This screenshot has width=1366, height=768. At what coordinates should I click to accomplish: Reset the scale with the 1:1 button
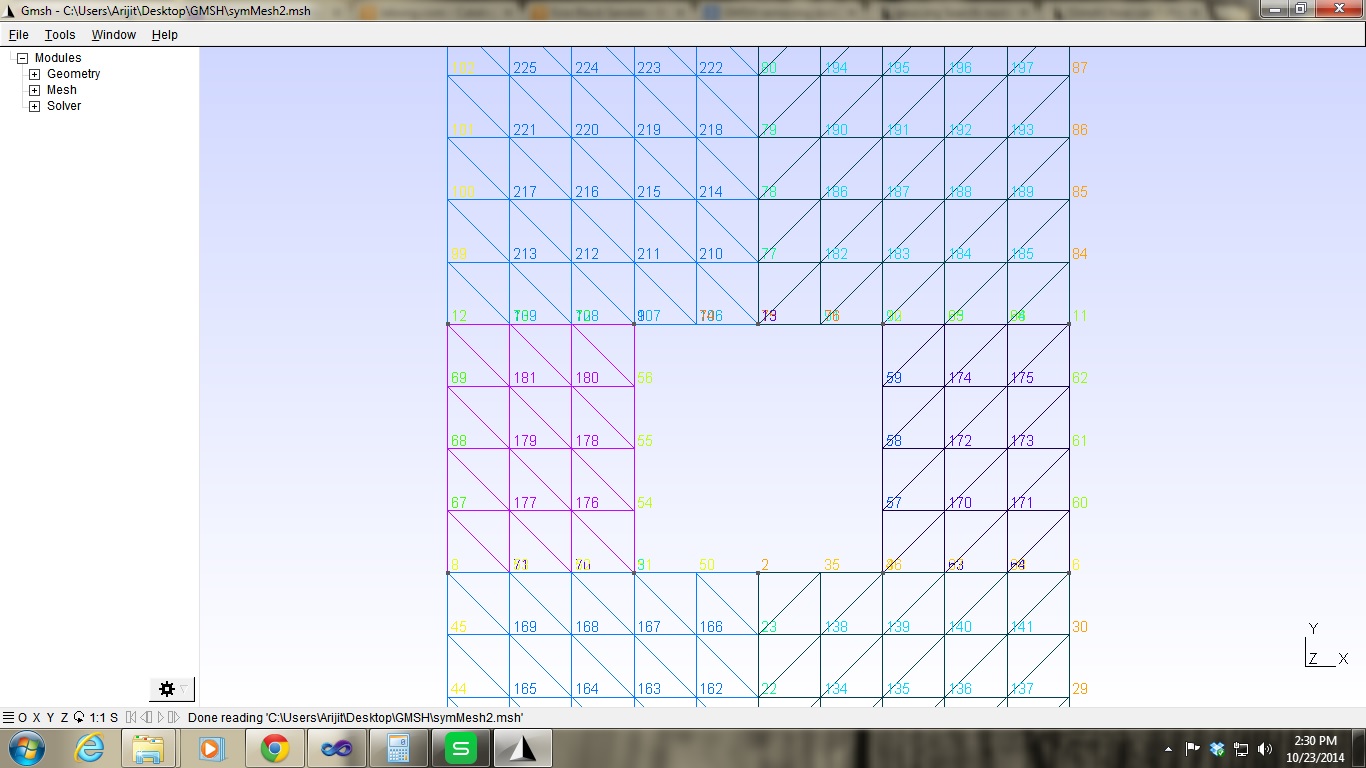click(x=97, y=717)
